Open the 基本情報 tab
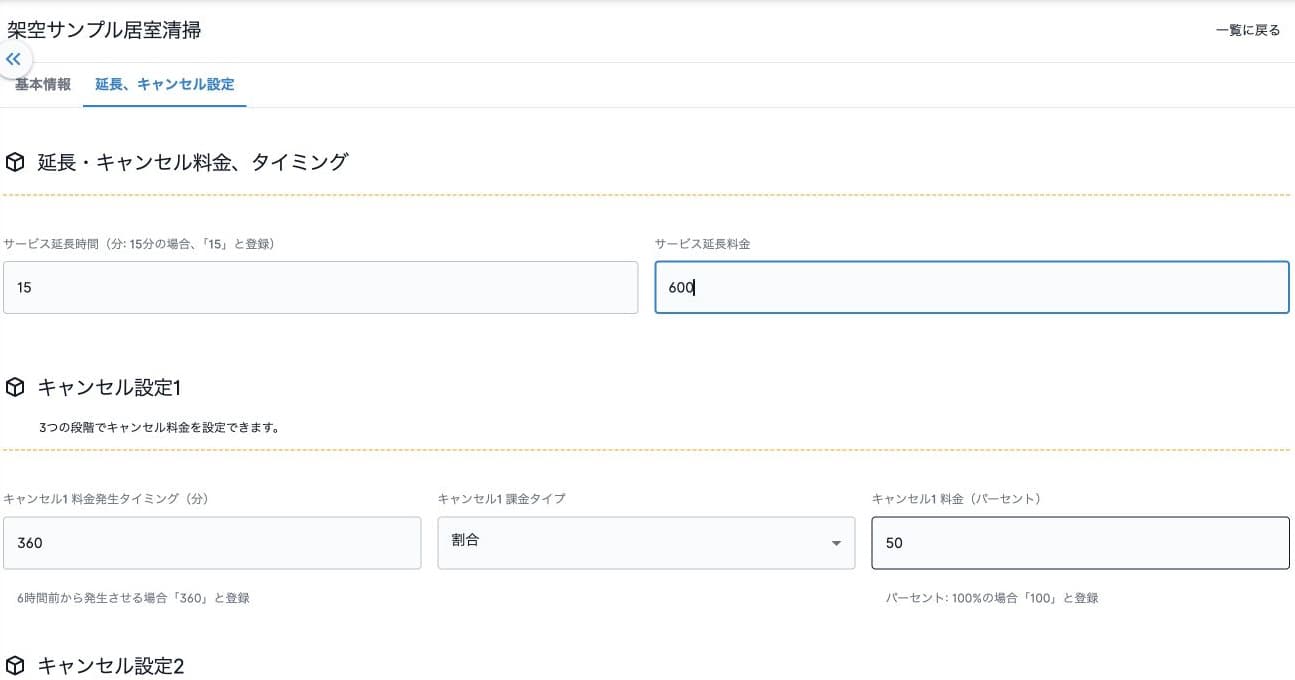The height and width of the screenshot is (680, 1295). click(43, 85)
